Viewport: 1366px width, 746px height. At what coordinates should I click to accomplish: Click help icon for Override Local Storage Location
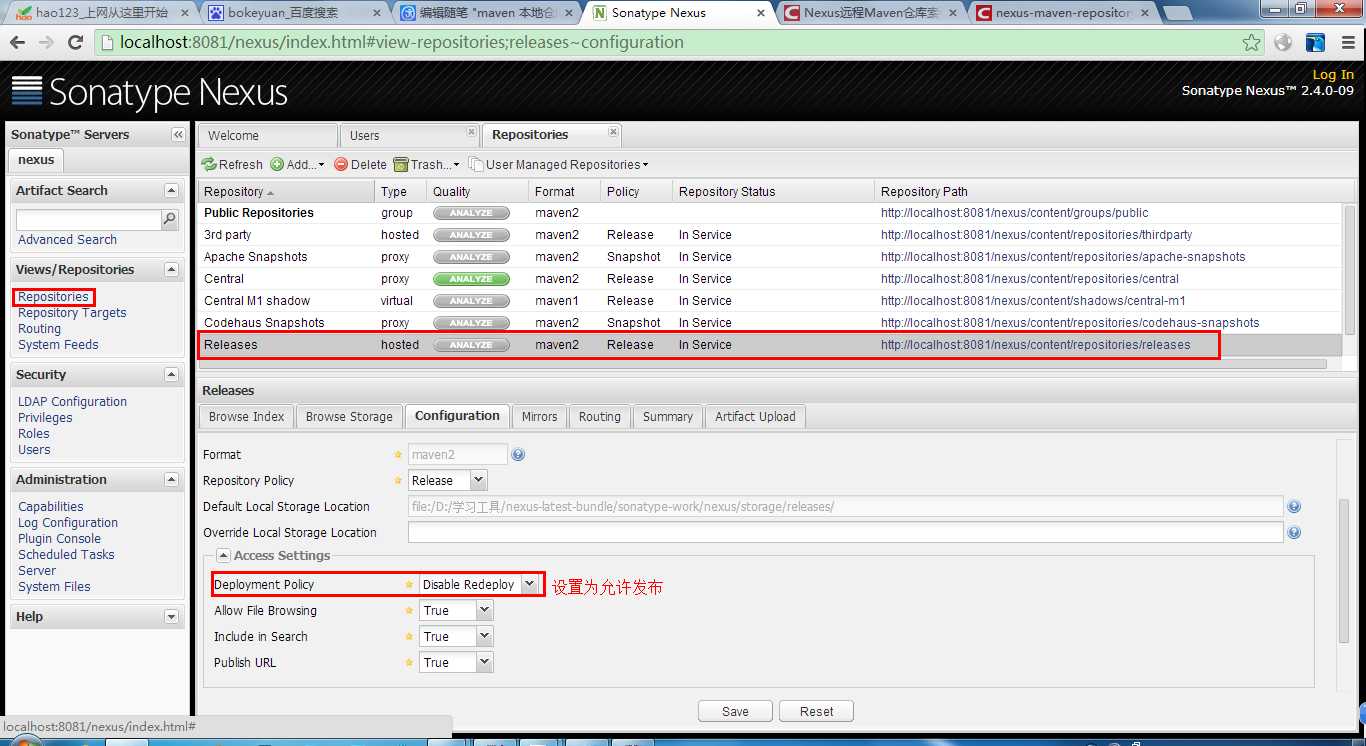click(x=1294, y=532)
